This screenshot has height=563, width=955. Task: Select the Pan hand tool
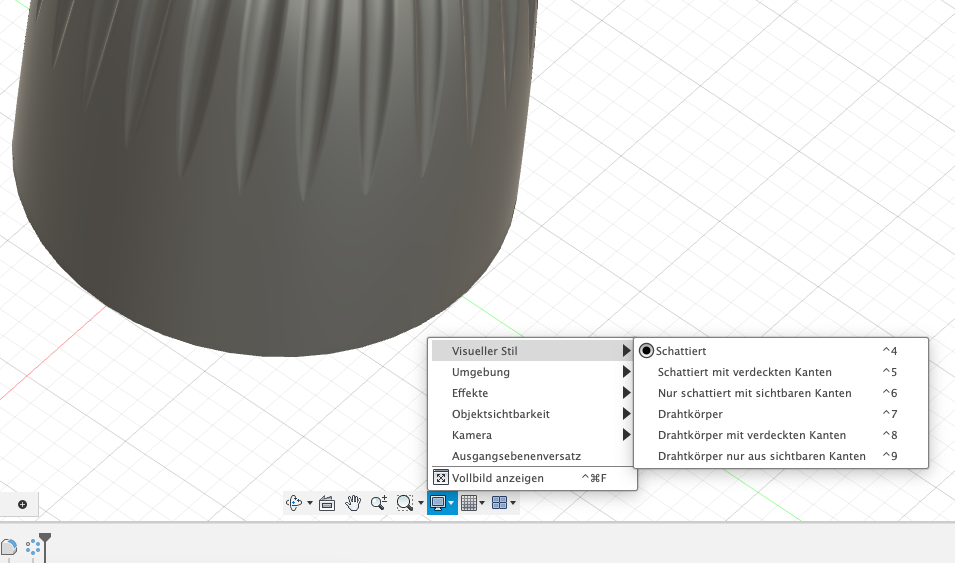(x=353, y=503)
